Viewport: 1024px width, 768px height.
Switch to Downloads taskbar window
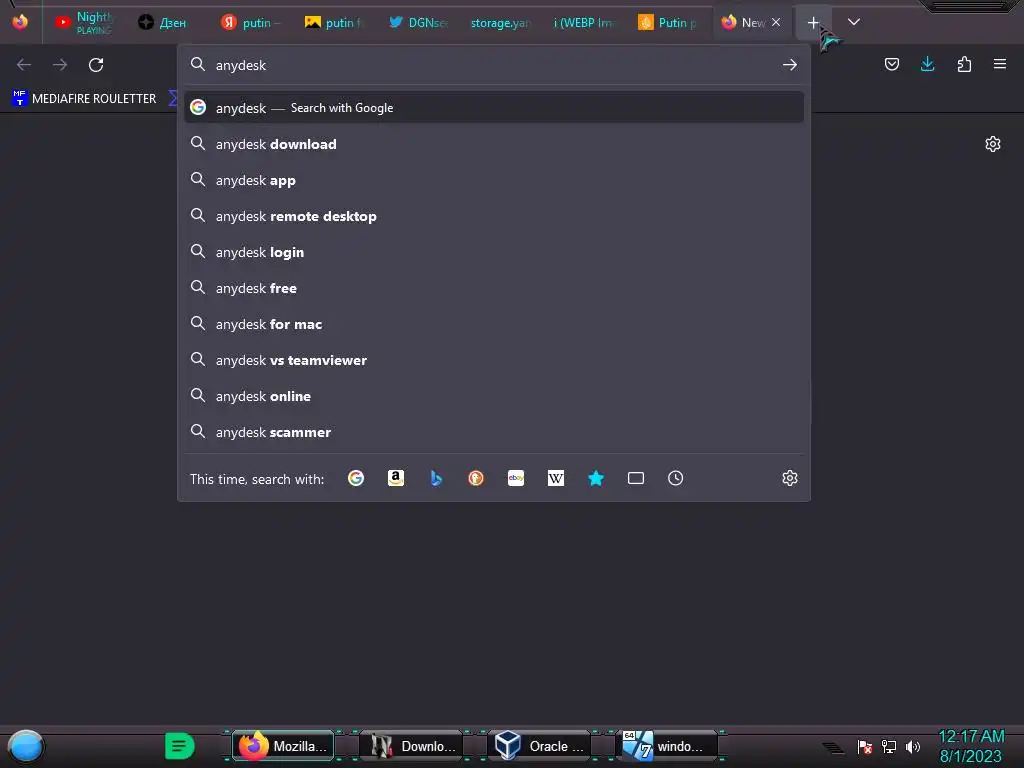[411, 746]
